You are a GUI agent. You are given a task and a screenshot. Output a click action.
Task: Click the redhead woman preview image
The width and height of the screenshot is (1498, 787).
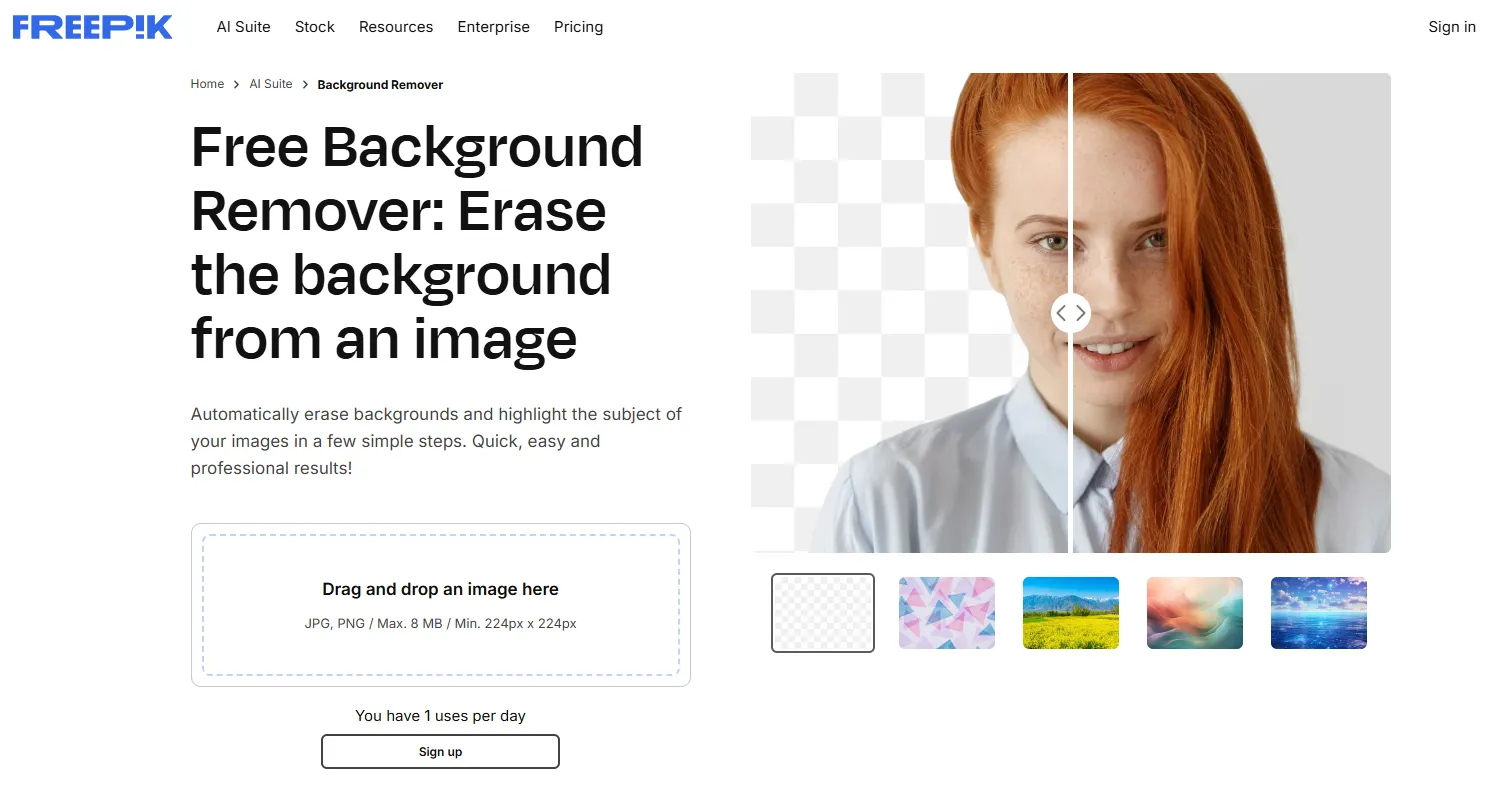[1071, 313]
